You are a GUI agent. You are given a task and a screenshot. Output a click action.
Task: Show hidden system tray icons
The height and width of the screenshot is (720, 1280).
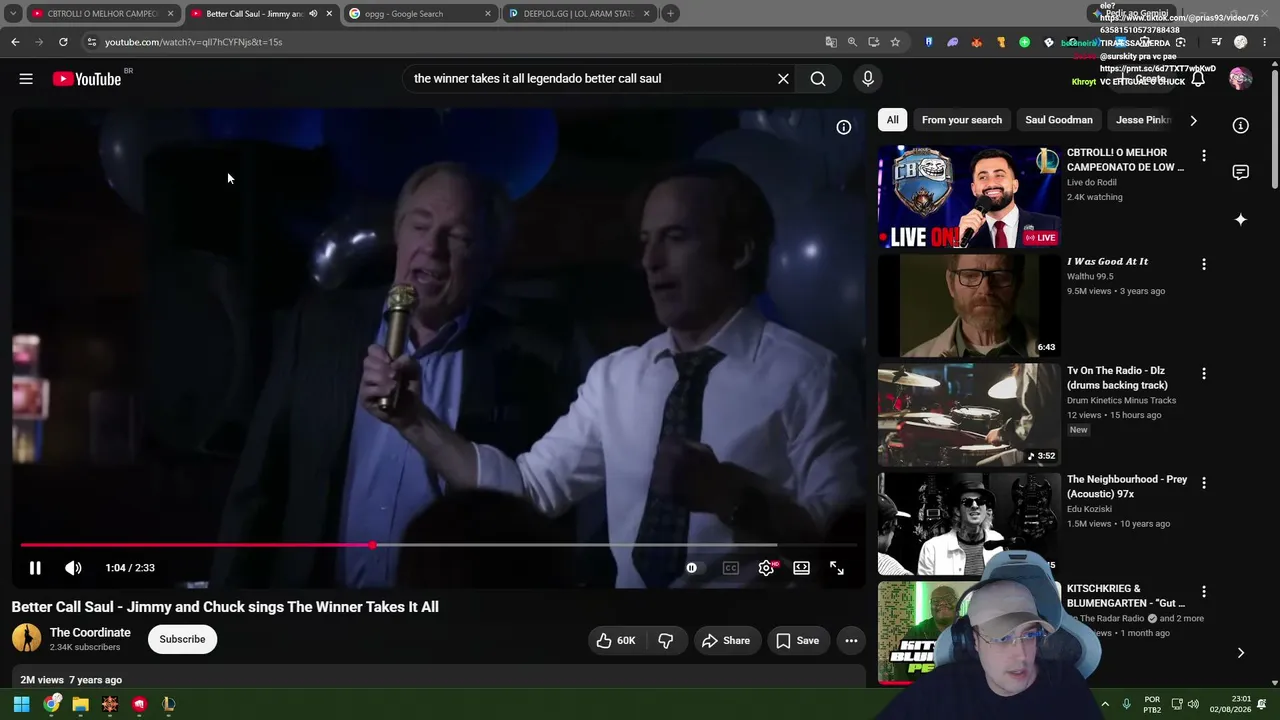[1105, 704]
